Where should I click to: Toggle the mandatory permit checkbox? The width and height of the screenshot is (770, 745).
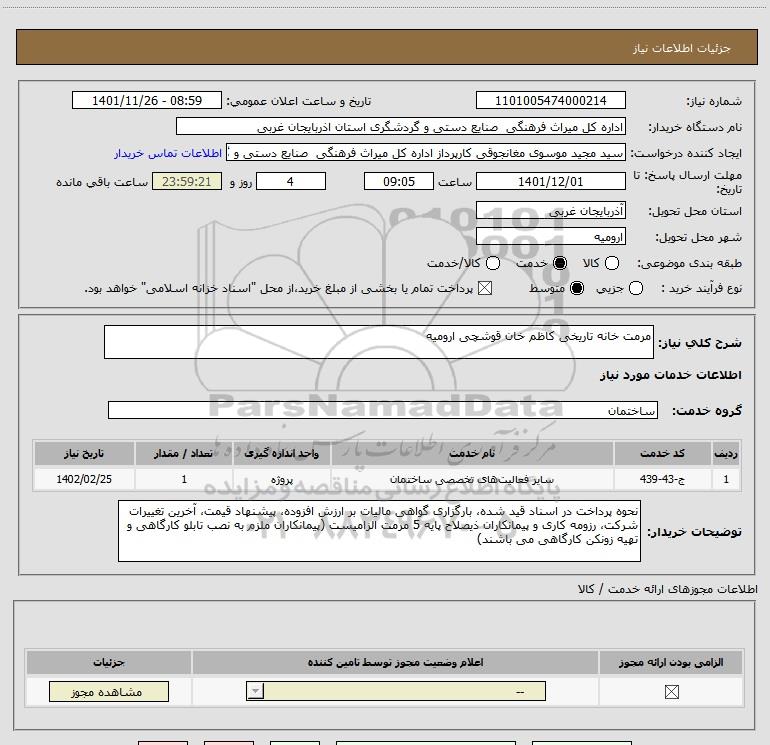(671, 691)
